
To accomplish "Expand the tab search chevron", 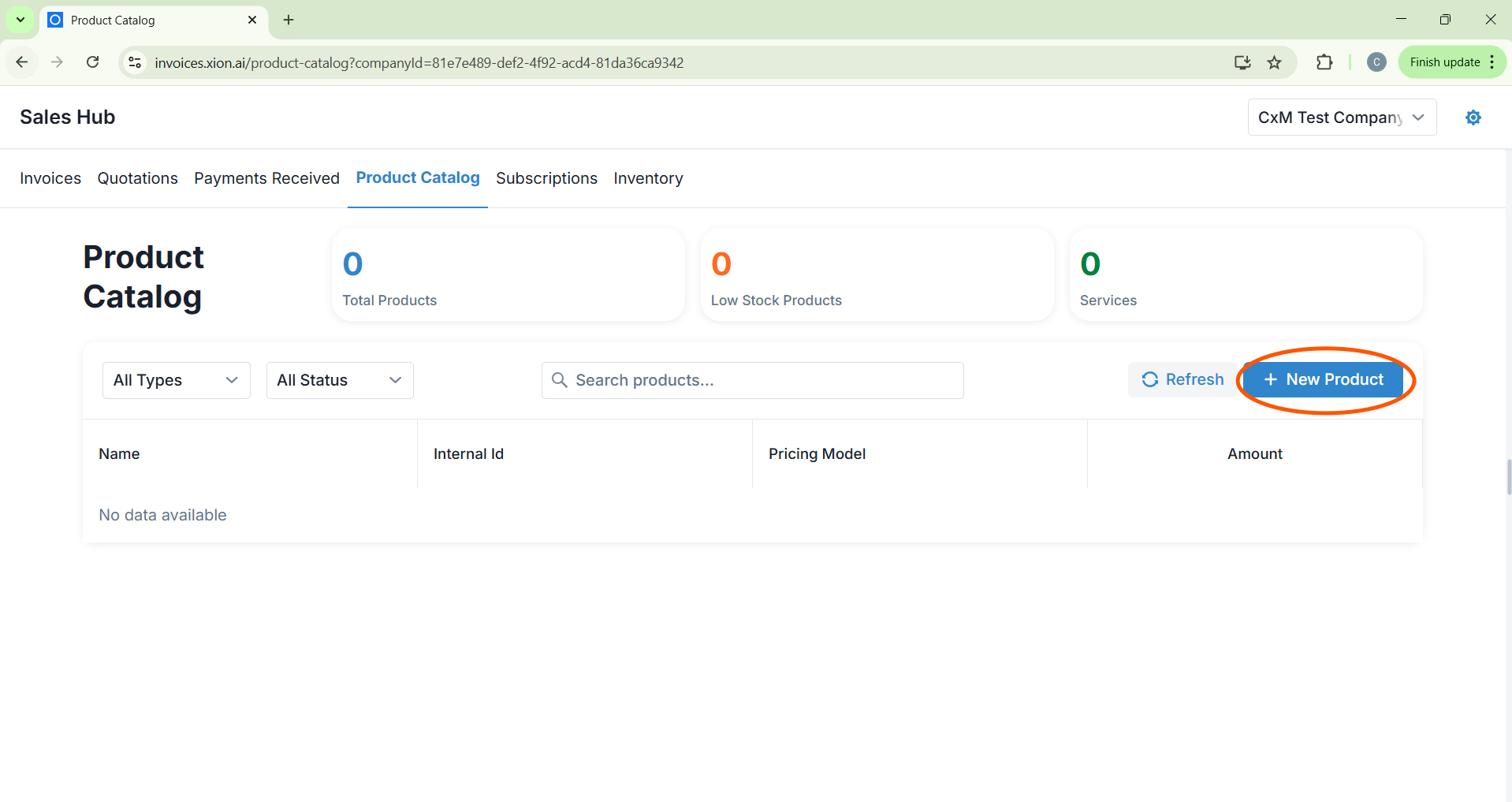I will [x=20, y=20].
